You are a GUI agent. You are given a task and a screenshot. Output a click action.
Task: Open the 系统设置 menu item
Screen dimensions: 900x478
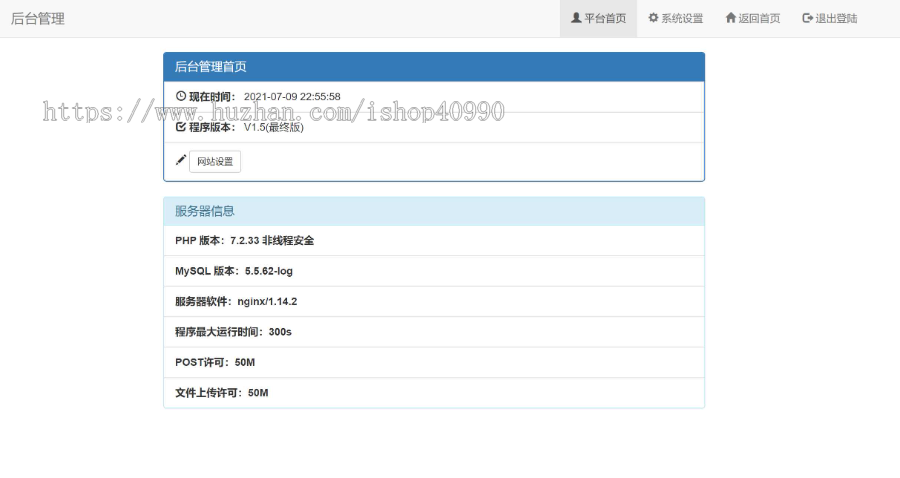tap(676, 18)
